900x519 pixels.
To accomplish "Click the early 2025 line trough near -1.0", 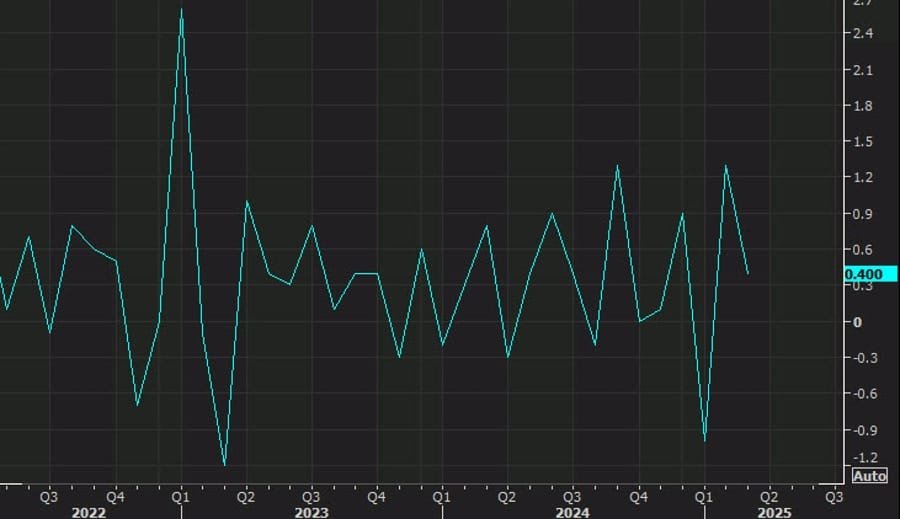I will (x=705, y=440).
